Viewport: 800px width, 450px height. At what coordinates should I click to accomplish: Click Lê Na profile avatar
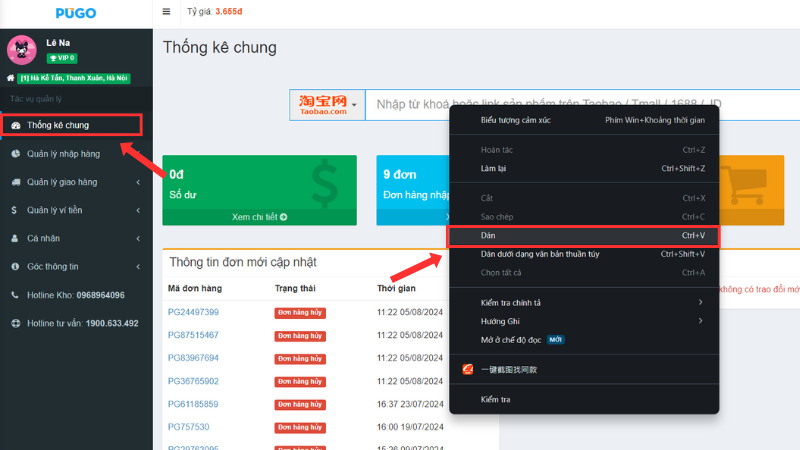click(x=22, y=50)
